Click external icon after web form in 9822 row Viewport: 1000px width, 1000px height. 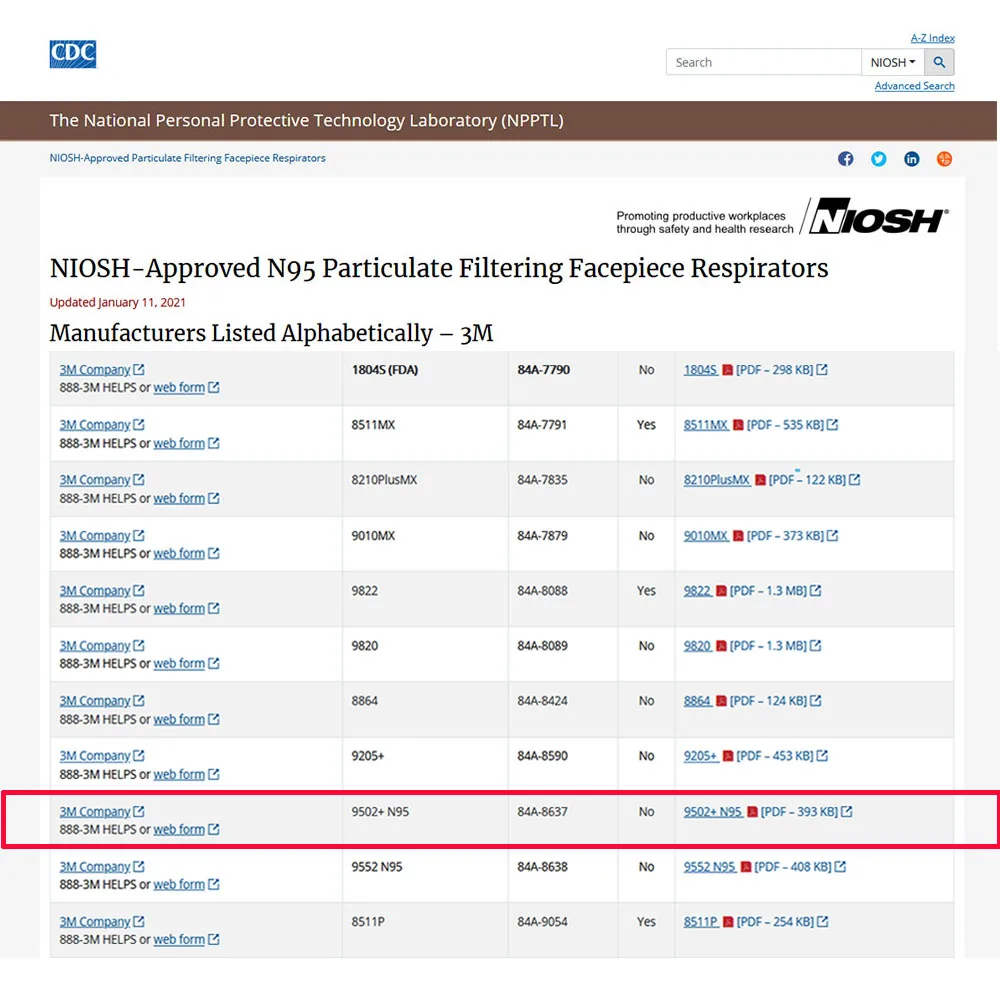(214, 608)
